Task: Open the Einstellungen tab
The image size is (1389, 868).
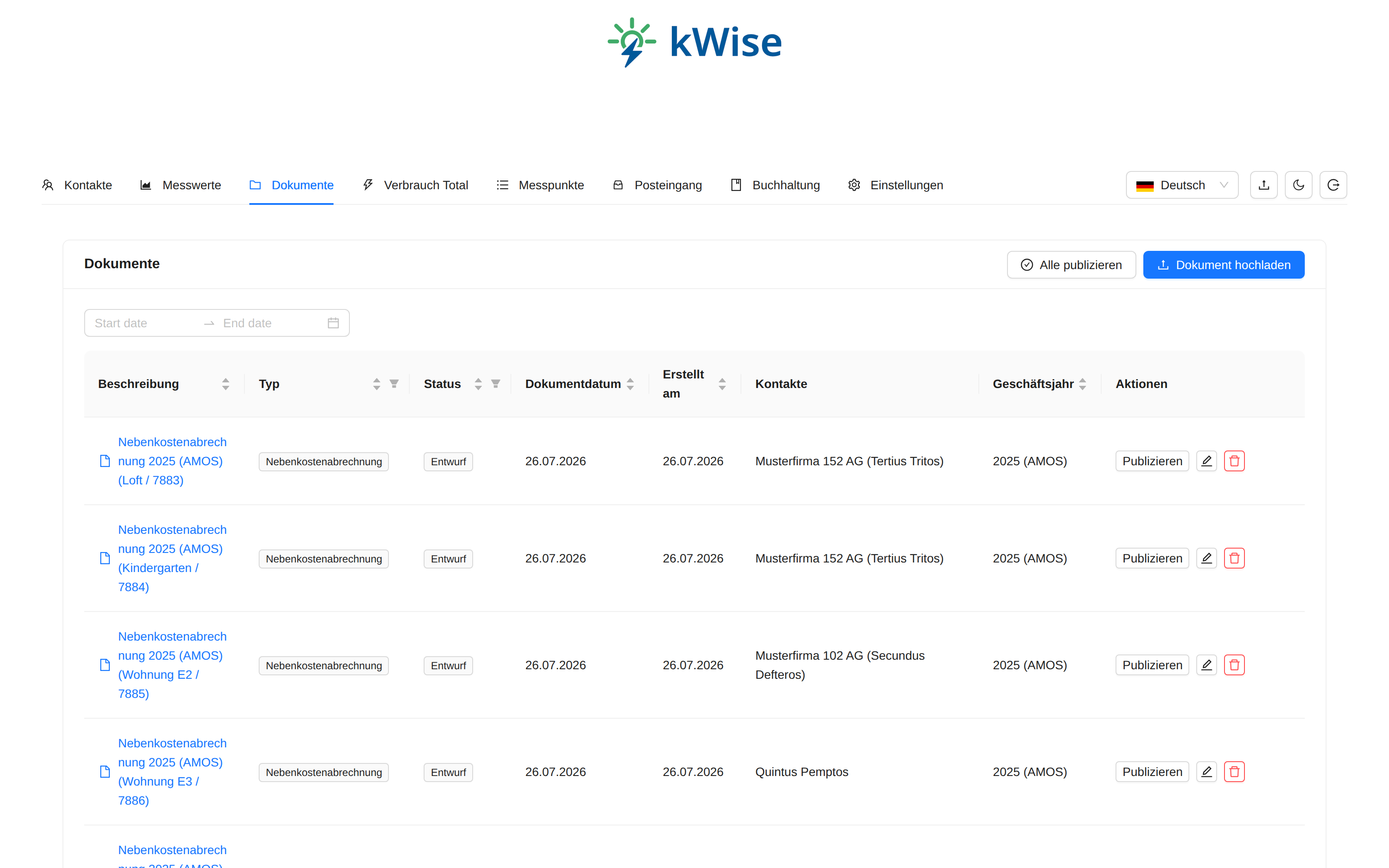Action: (896, 185)
